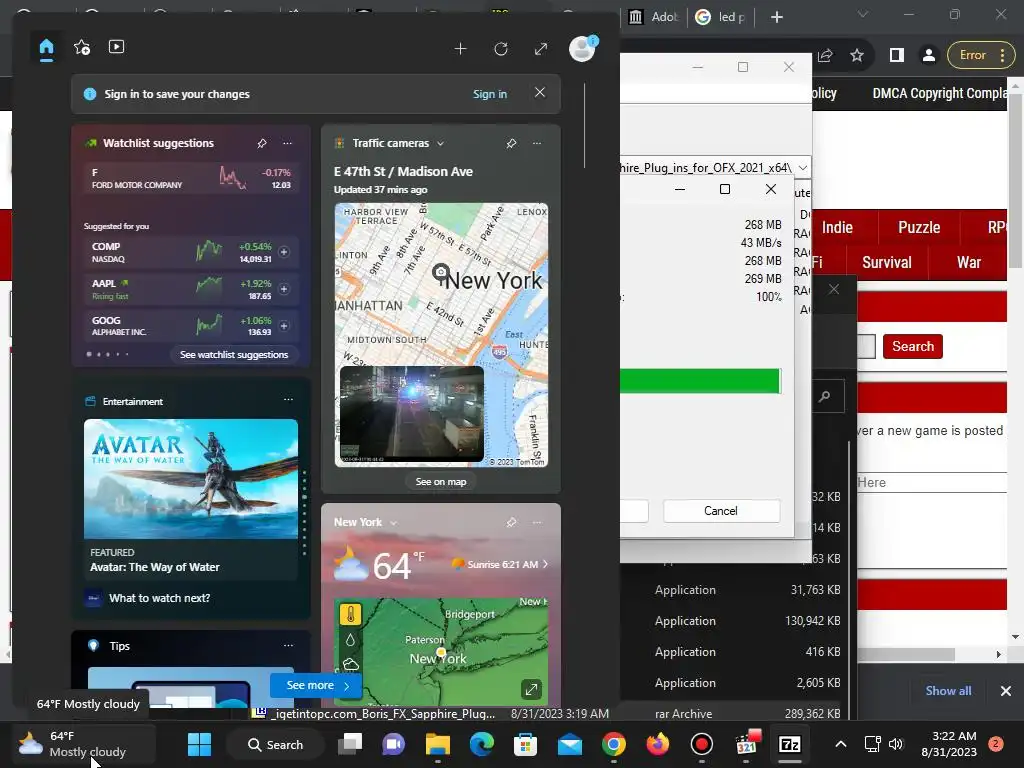Viewport: 1024px width, 768px height.
Task: Click the Sign in link
Action: [x=490, y=94]
